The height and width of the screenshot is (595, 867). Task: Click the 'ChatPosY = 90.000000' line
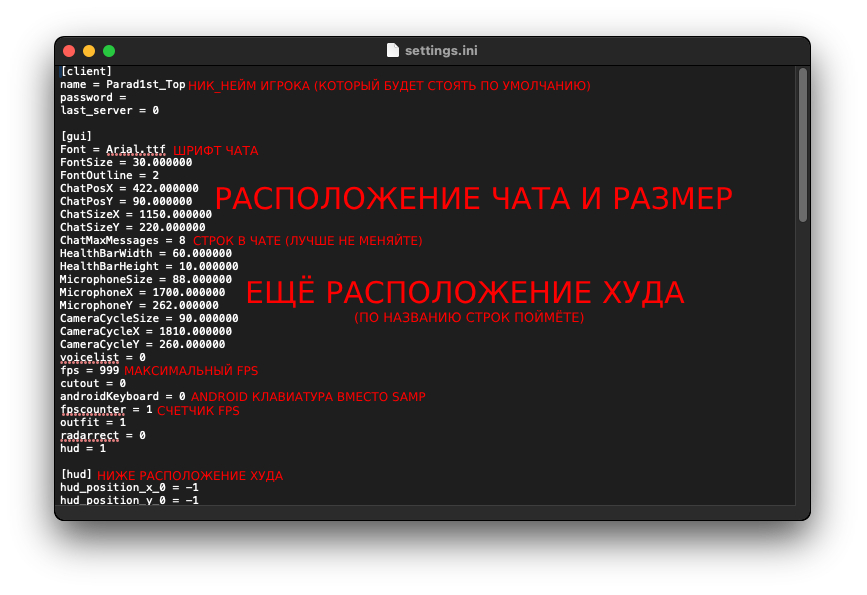tap(126, 201)
